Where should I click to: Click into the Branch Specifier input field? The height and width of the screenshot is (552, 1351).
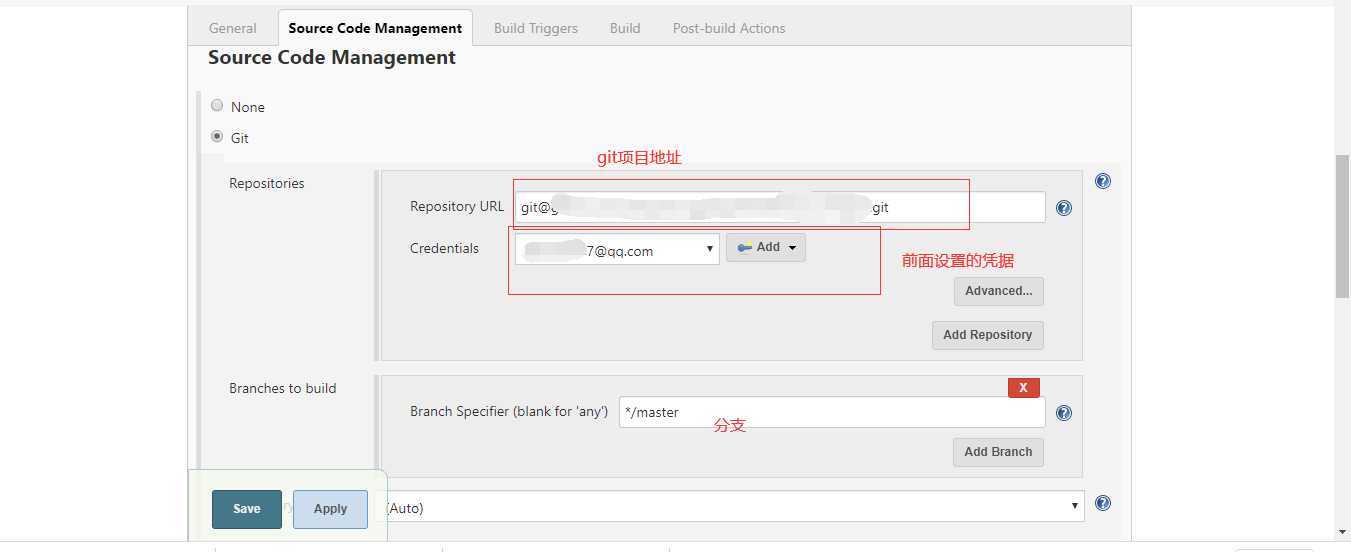[832, 412]
